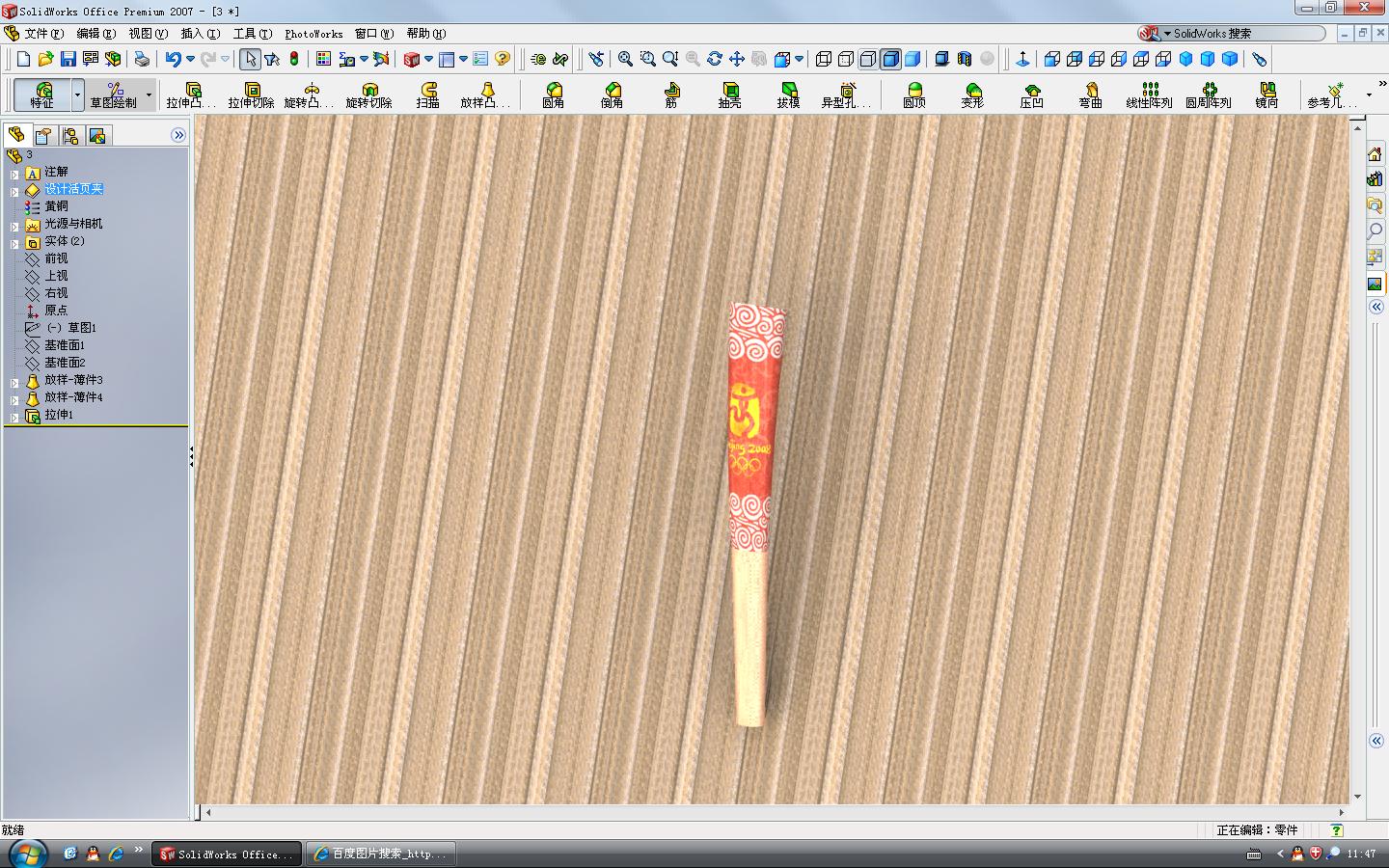Toggle the 特征 features toolbar button
Screen dimensions: 1389x868
(42, 95)
